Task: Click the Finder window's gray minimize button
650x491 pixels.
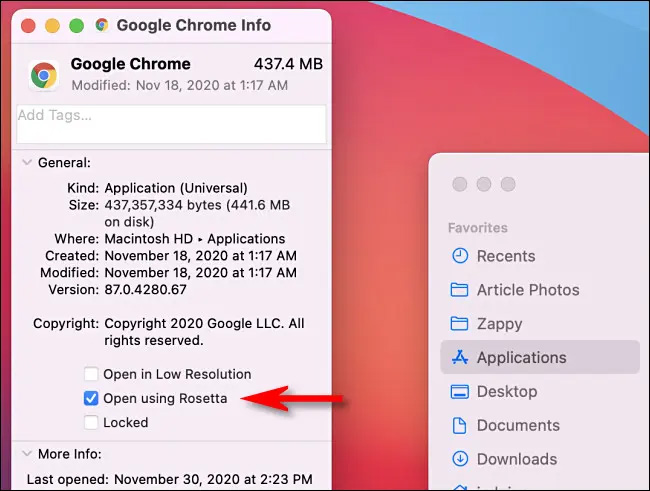Action: [x=484, y=184]
